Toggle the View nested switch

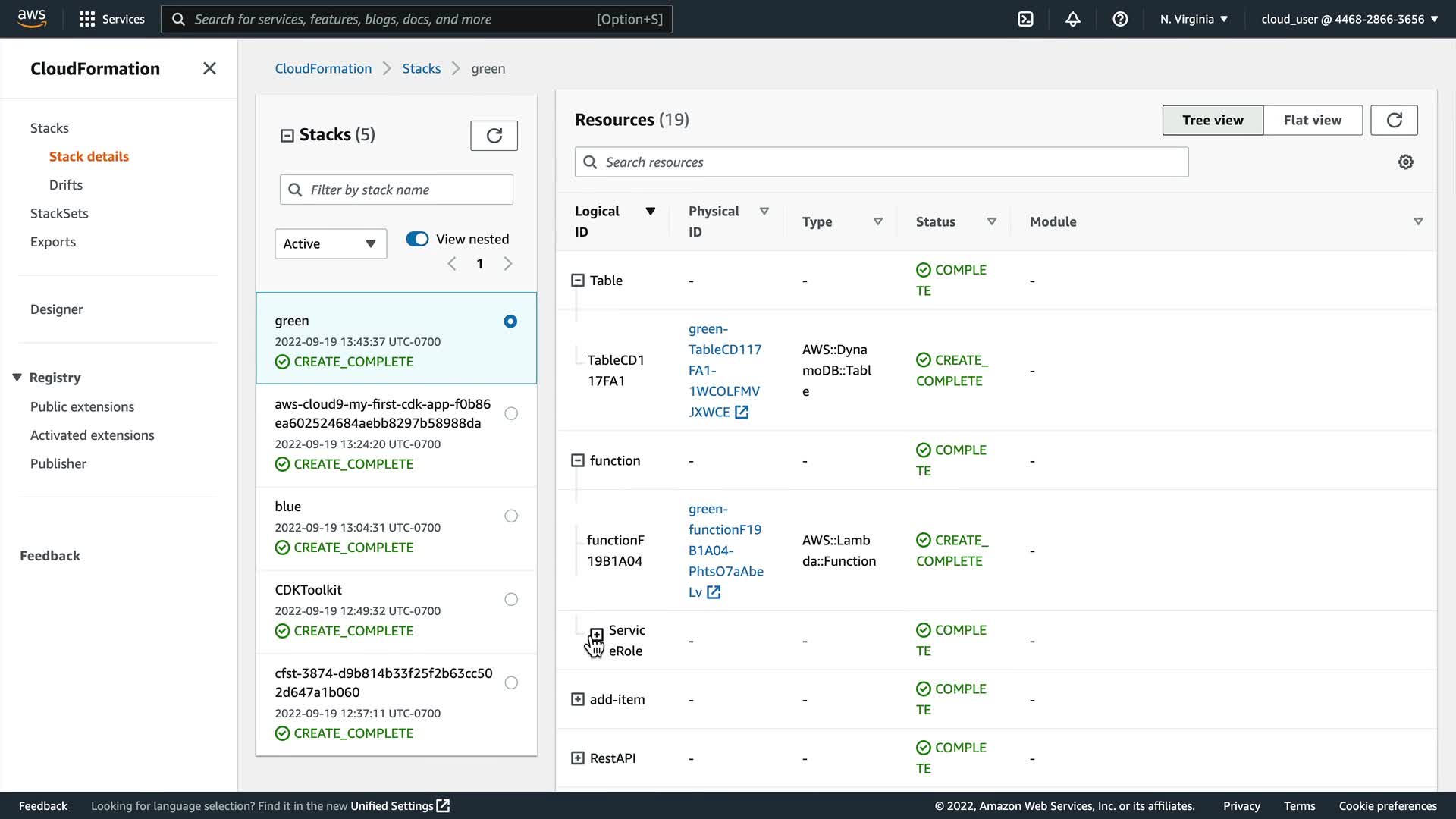(417, 239)
